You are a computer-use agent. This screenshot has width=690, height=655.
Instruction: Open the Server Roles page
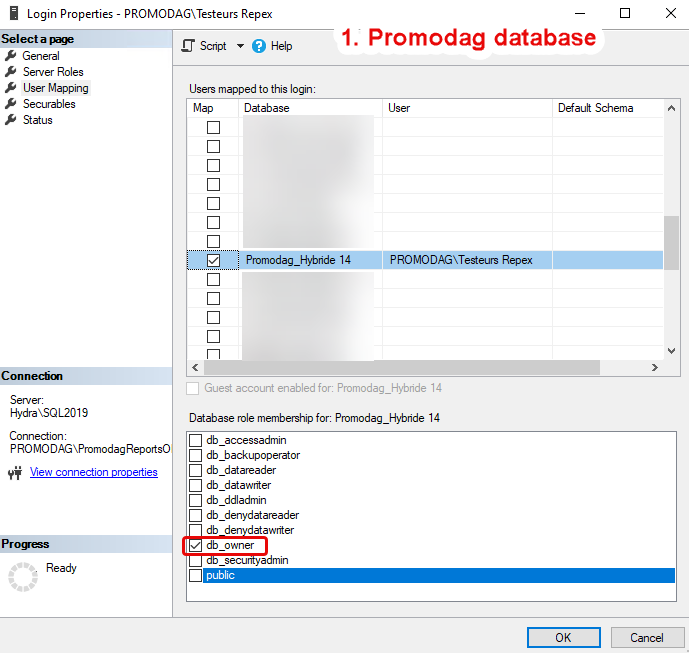coord(53,72)
